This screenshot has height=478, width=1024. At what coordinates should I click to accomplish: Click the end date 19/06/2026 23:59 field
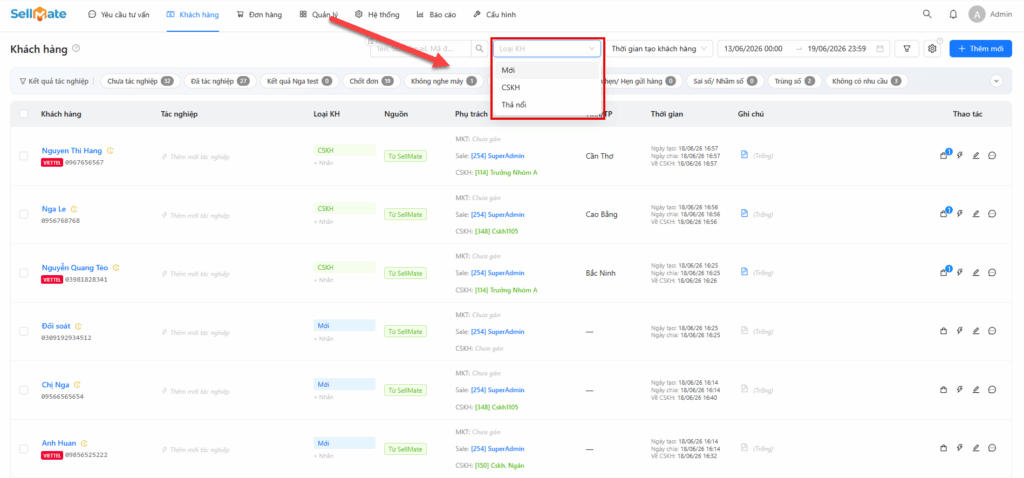(837, 48)
